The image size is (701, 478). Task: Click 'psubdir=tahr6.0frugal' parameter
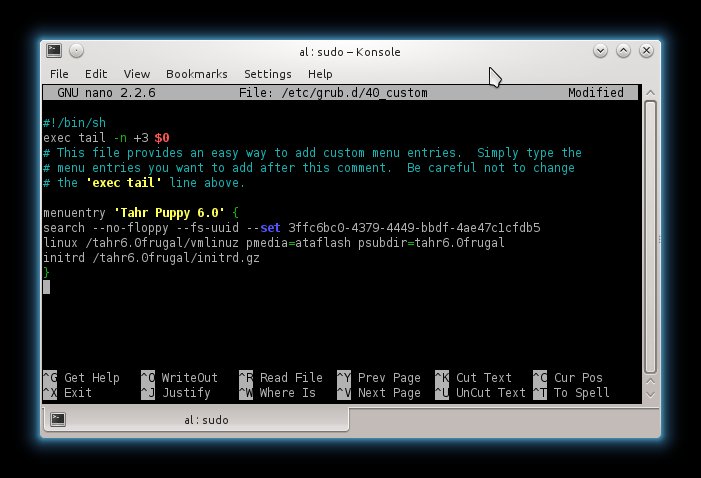click(431, 243)
